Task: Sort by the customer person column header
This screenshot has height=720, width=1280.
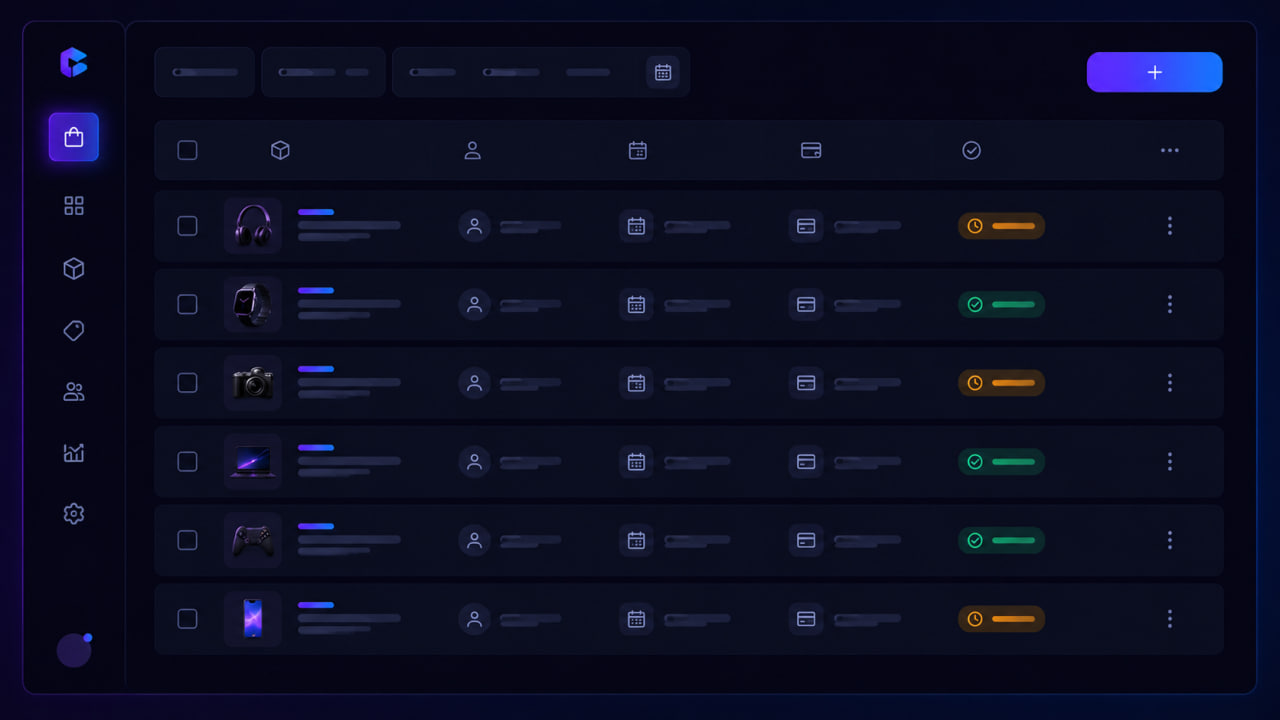Action: (473, 150)
